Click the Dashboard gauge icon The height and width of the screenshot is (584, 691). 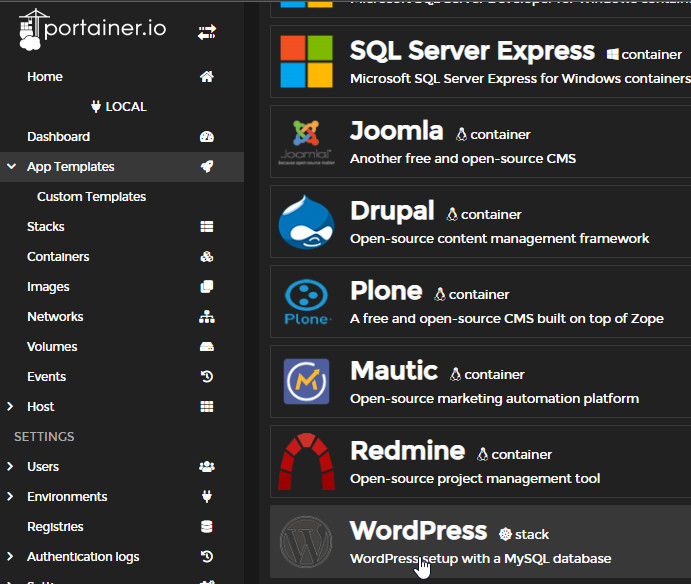click(x=207, y=137)
